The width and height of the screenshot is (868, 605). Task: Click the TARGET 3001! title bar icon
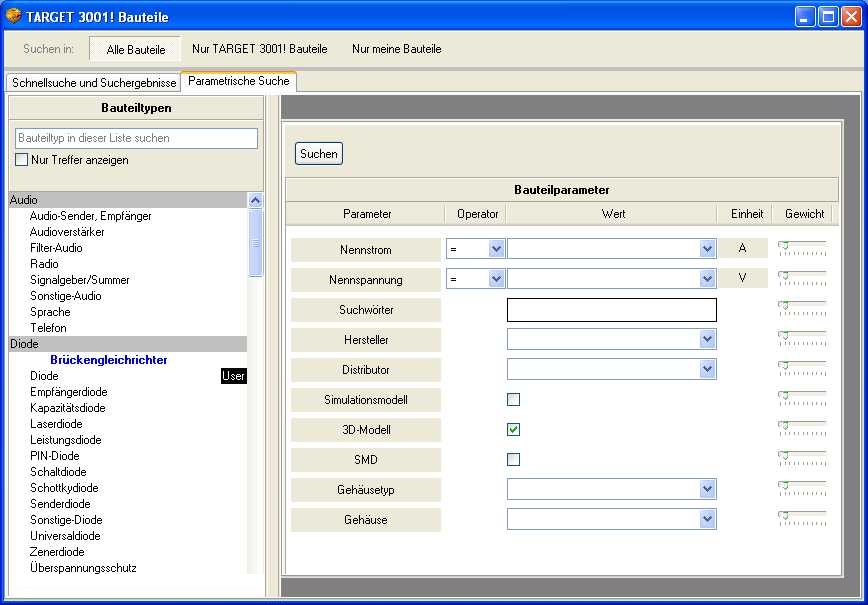pyautogui.click(x=13, y=17)
